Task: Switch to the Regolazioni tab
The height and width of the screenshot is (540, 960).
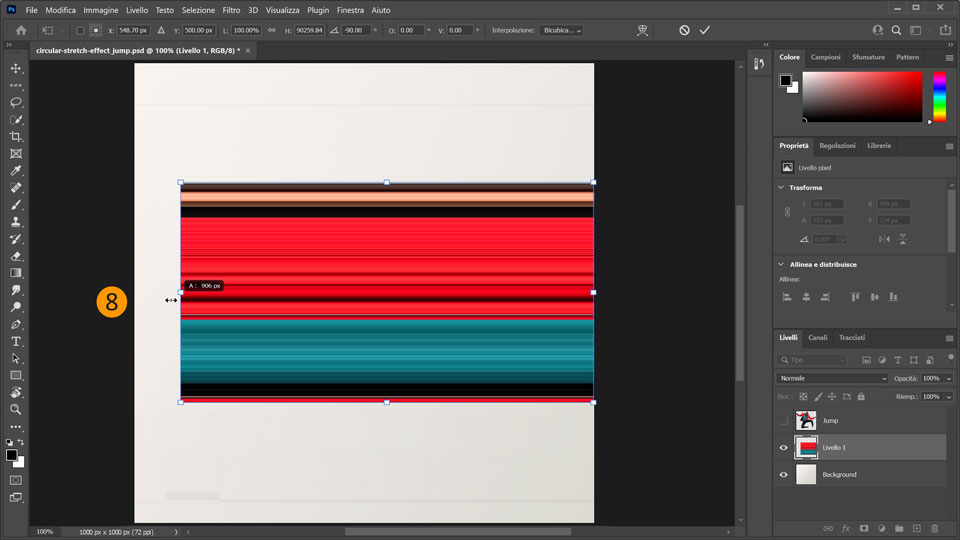Action: [x=837, y=146]
